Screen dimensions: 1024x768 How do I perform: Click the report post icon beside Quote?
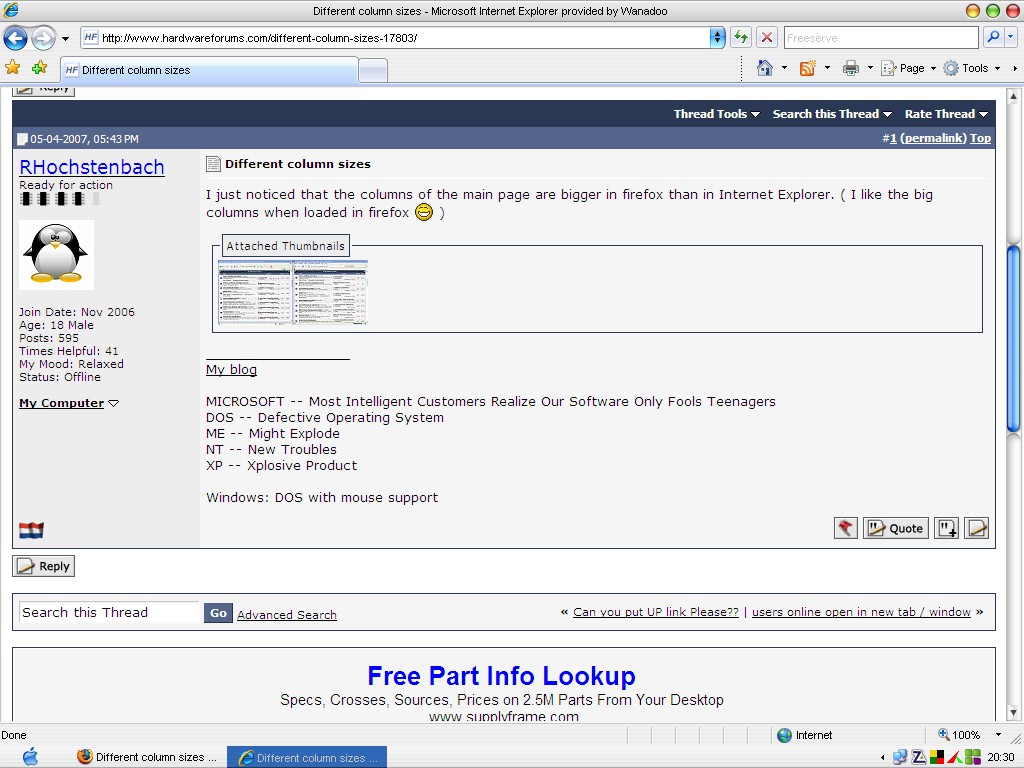click(x=846, y=528)
